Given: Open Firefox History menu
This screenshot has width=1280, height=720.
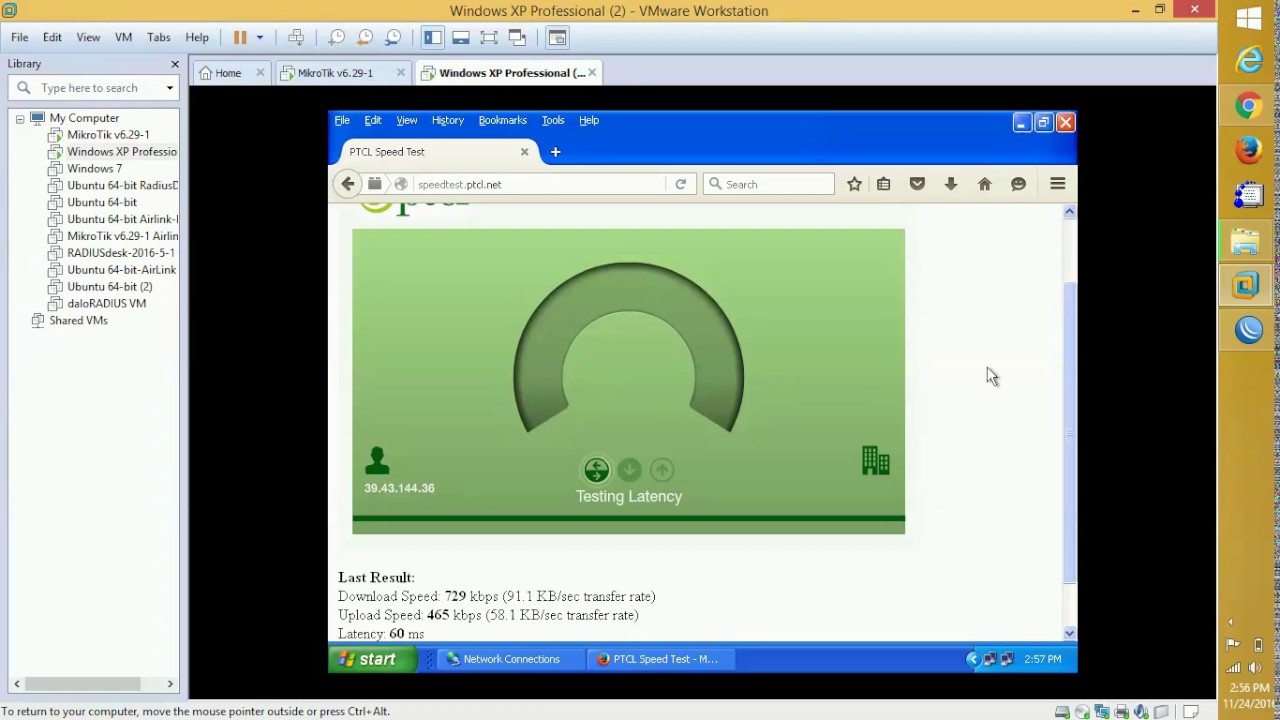Looking at the screenshot, I should pyautogui.click(x=448, y=120).
